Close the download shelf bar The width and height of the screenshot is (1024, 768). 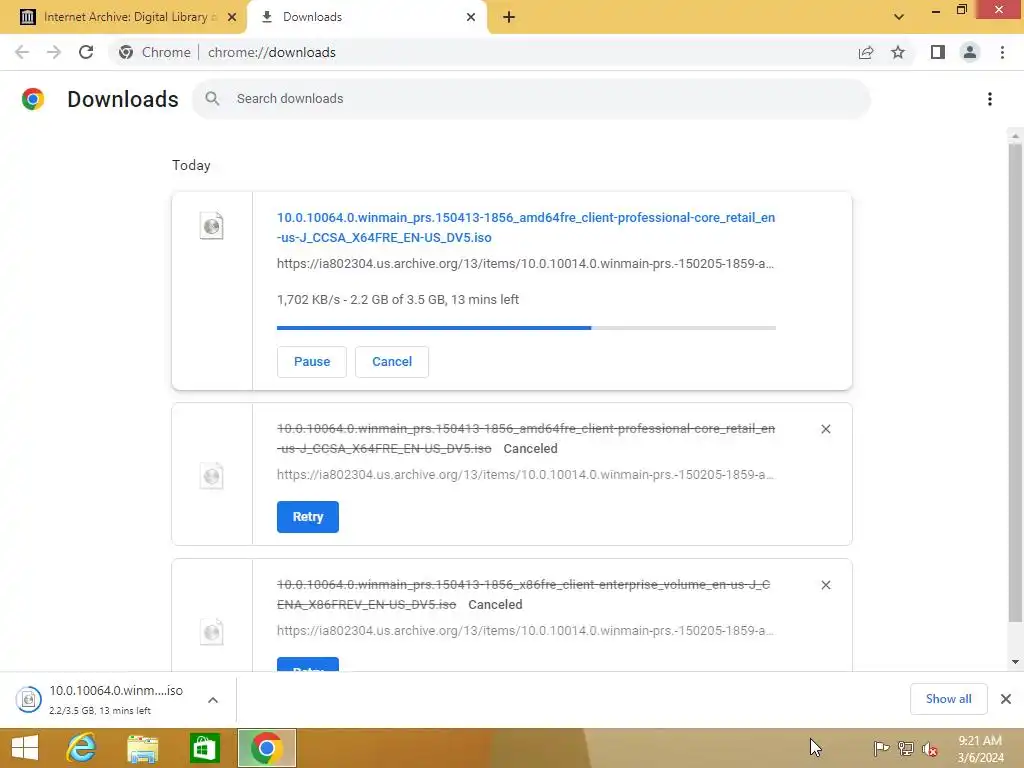point(1006,699)
